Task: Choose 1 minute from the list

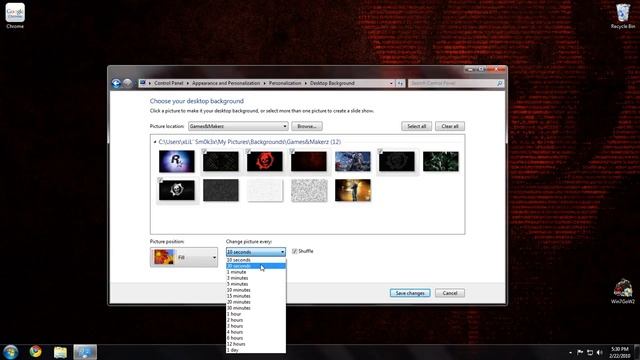Action: coord(256,272)
